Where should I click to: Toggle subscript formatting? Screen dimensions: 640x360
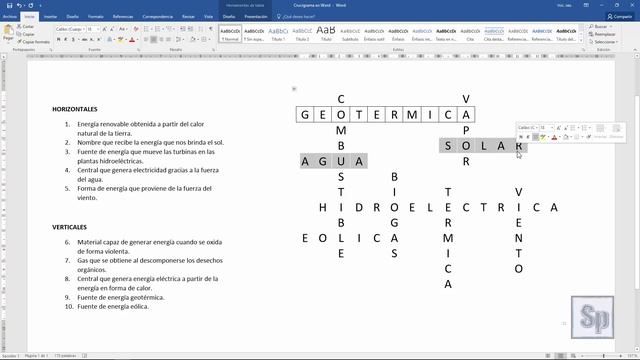coord(91,40)
